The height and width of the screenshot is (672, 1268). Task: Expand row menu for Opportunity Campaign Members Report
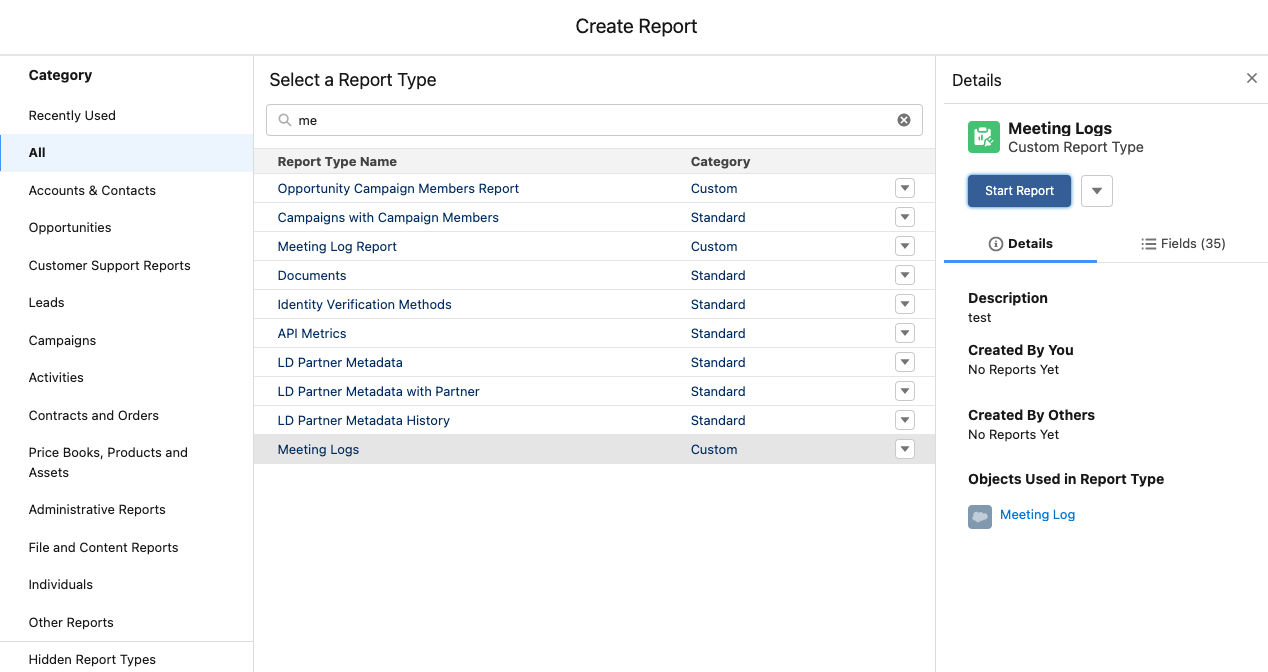point(905,188)
